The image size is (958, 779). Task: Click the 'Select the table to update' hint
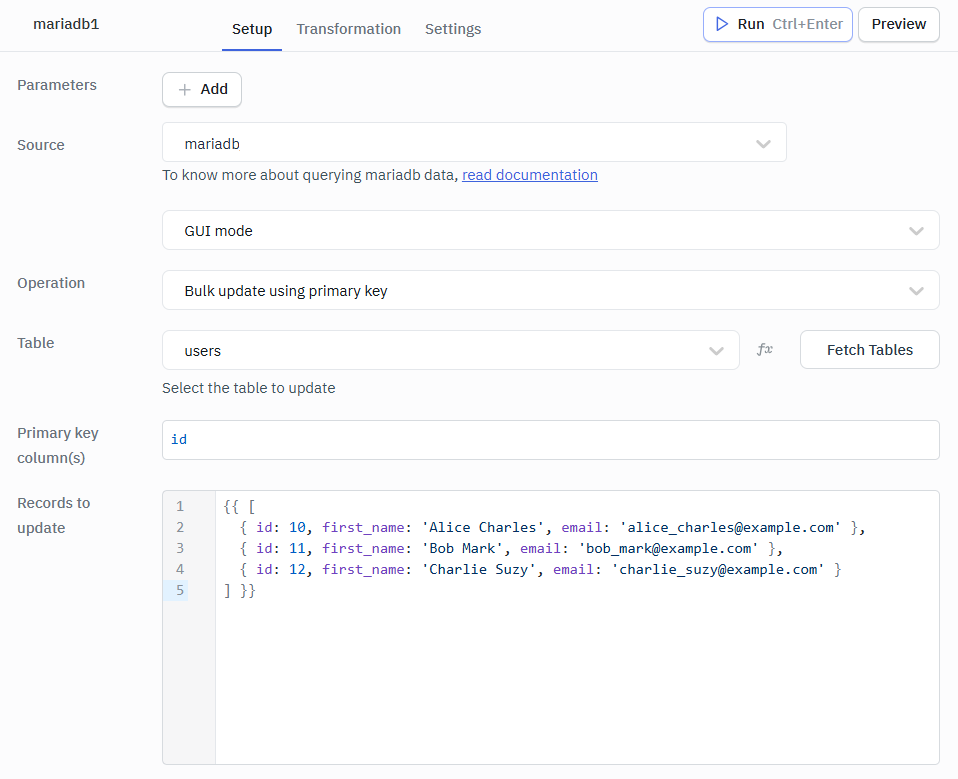click(x=249, y=388)
